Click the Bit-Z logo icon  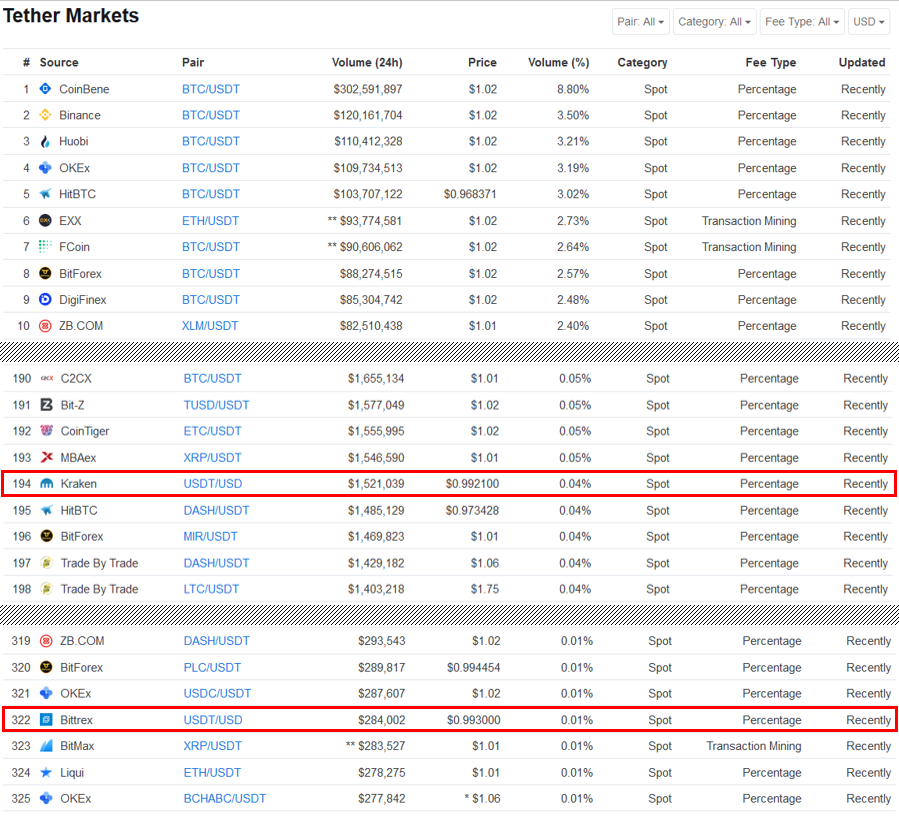pyautogui.click(x=47, y=405)
